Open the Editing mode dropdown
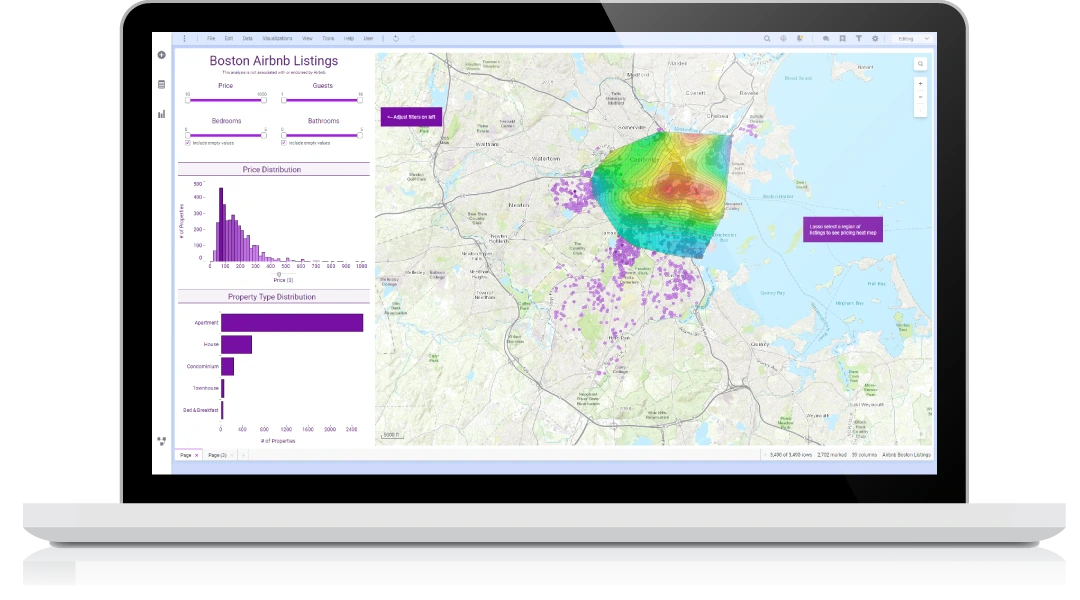 (x=913, y=39)
